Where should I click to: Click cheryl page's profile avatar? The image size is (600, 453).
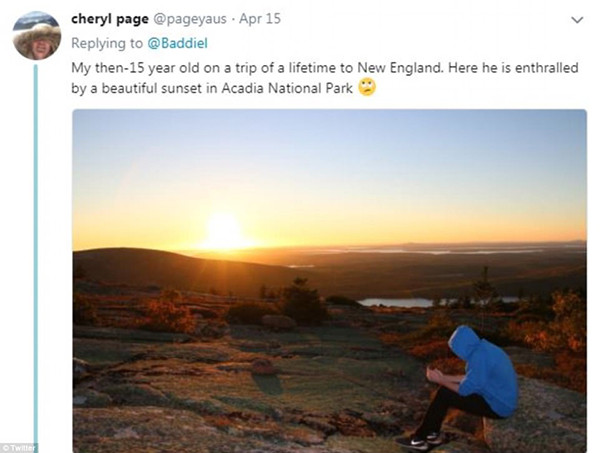point(37,36)
